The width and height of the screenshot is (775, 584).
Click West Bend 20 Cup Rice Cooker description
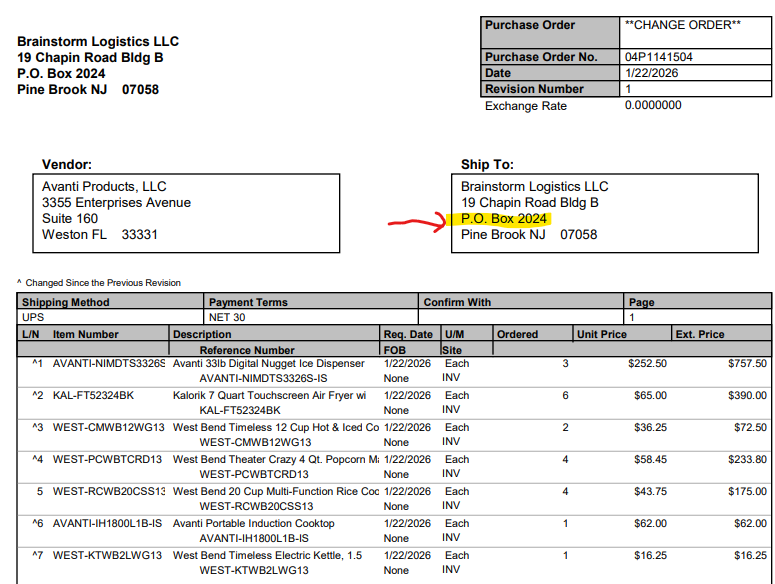pos(276,492)
